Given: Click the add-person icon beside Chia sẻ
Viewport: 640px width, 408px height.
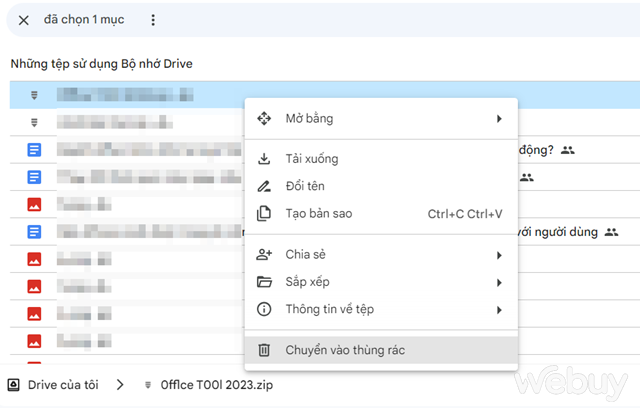Looking at the screenshot, I should [264, 255].
